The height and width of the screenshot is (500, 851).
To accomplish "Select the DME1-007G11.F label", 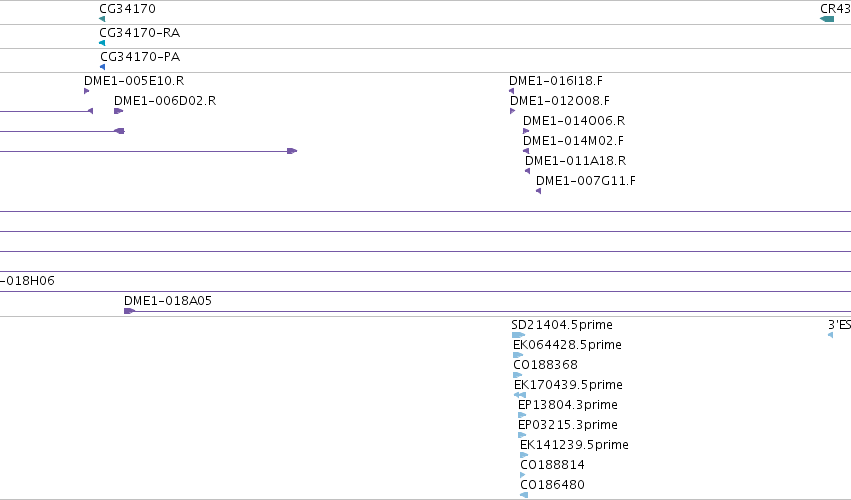I will point(586,181).
